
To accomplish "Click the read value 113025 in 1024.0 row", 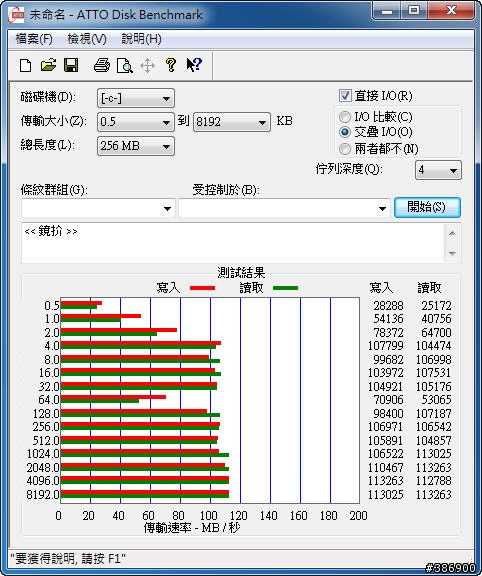I will [x=434, y=454].
